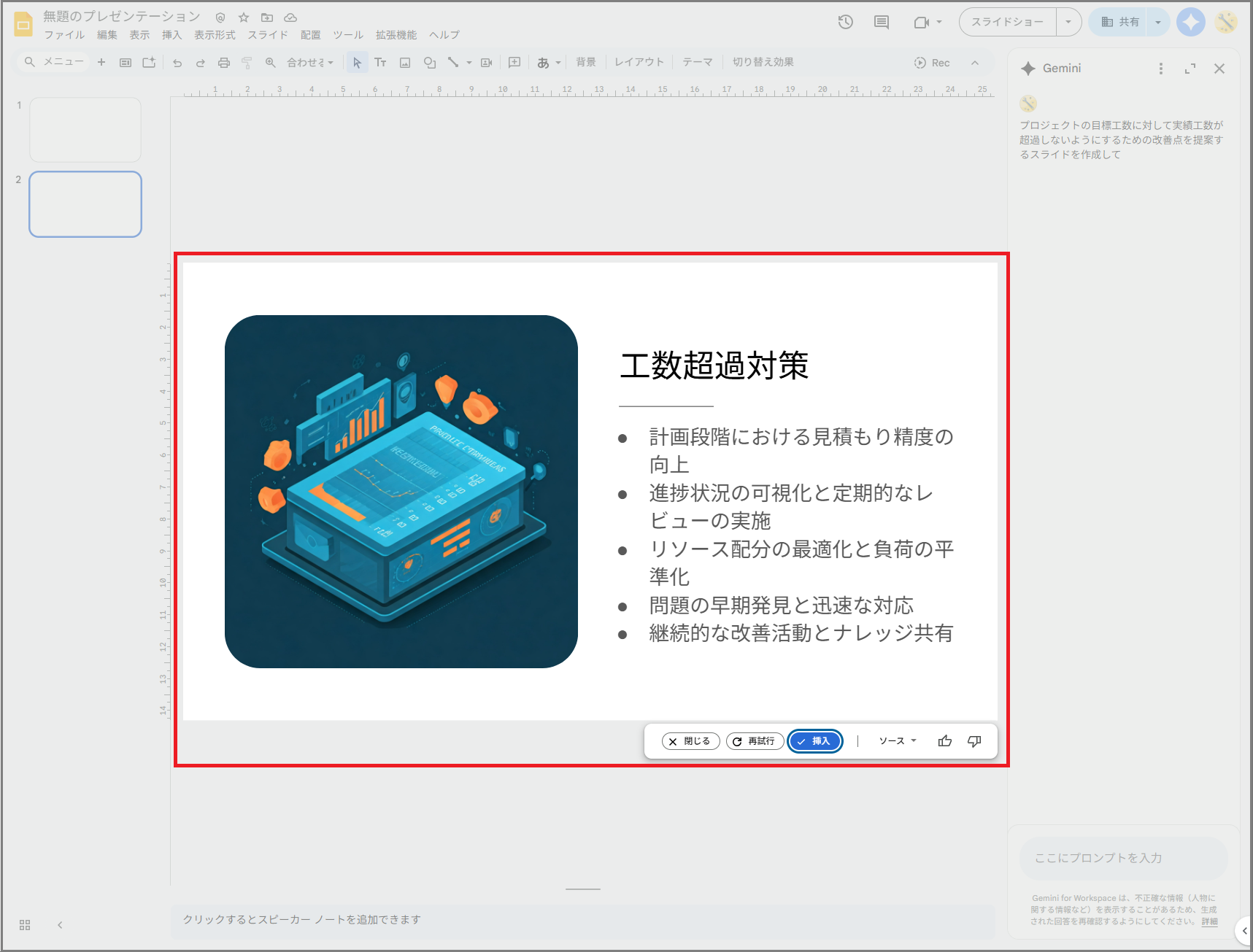Open the 配置 menu

click(311, 35)
